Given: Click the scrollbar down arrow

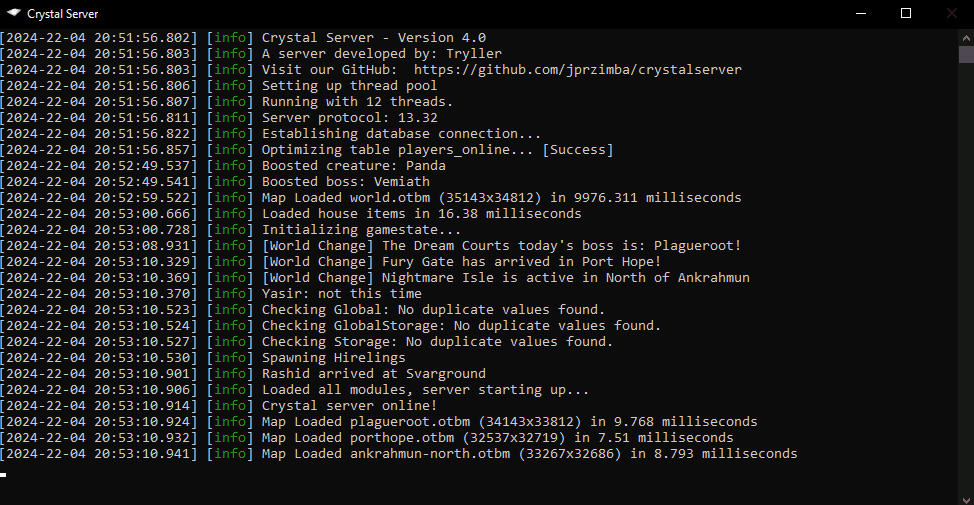Looking at the screenshot, I should pyautogui.click(x=966, y=497).
